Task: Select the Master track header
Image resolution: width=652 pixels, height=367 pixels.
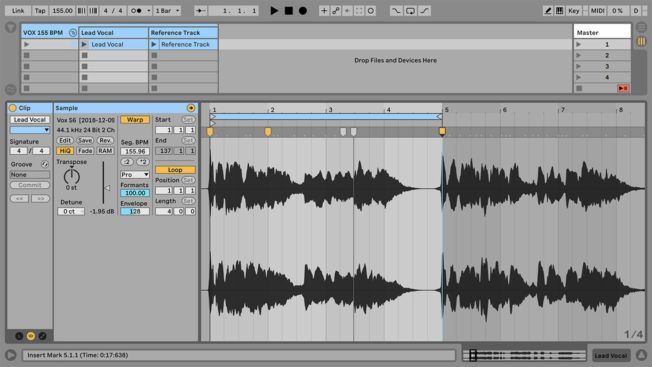Action: pos(602,32)
